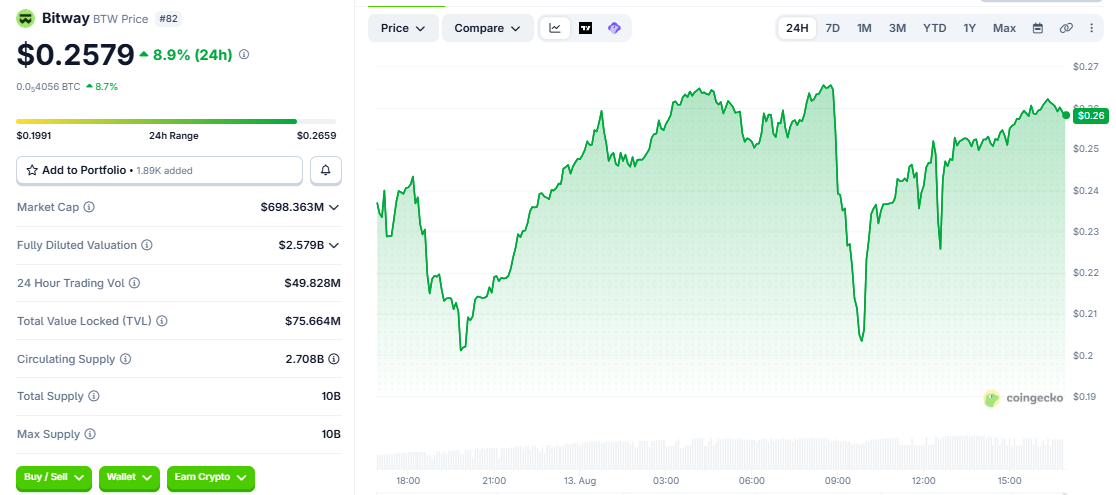This screenshot has width=1116, height=495.
Task: Click the 8.9% (24h) change text
Action: (192, 54)
